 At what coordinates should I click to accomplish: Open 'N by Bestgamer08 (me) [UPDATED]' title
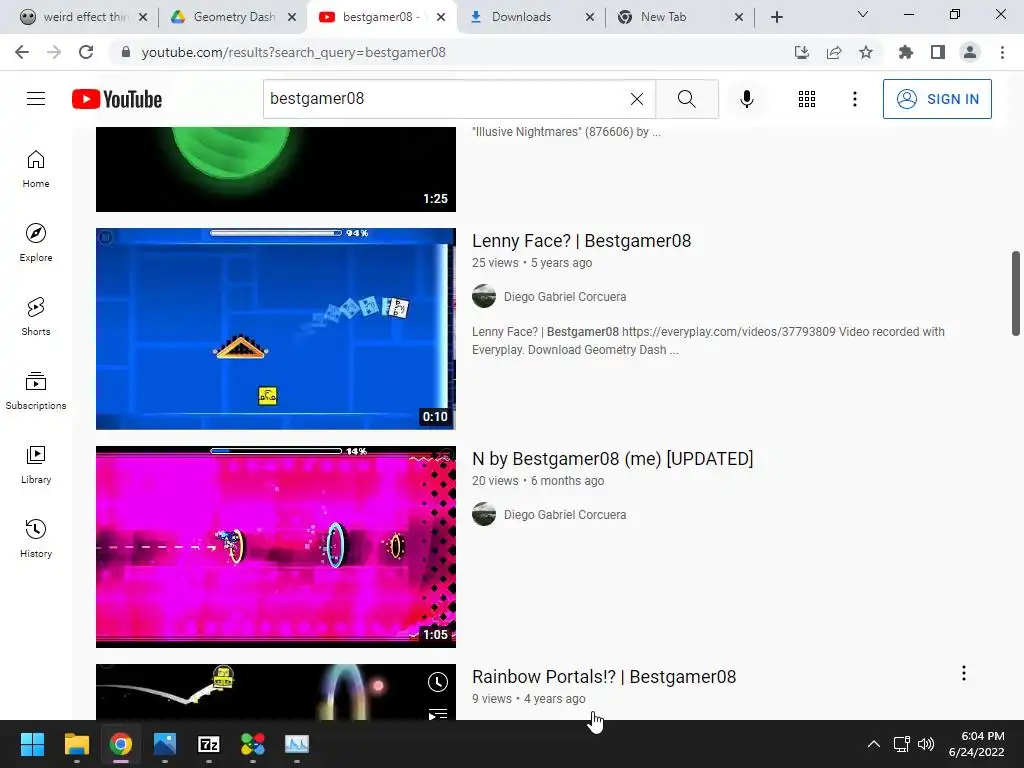coord(613,459)
